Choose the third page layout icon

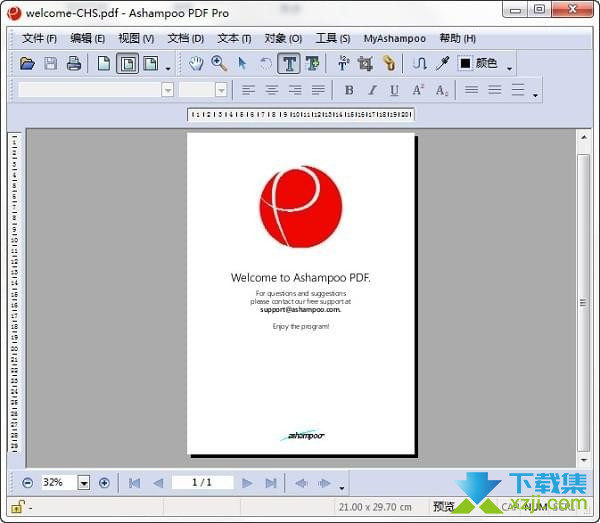(x=151, y=63)
